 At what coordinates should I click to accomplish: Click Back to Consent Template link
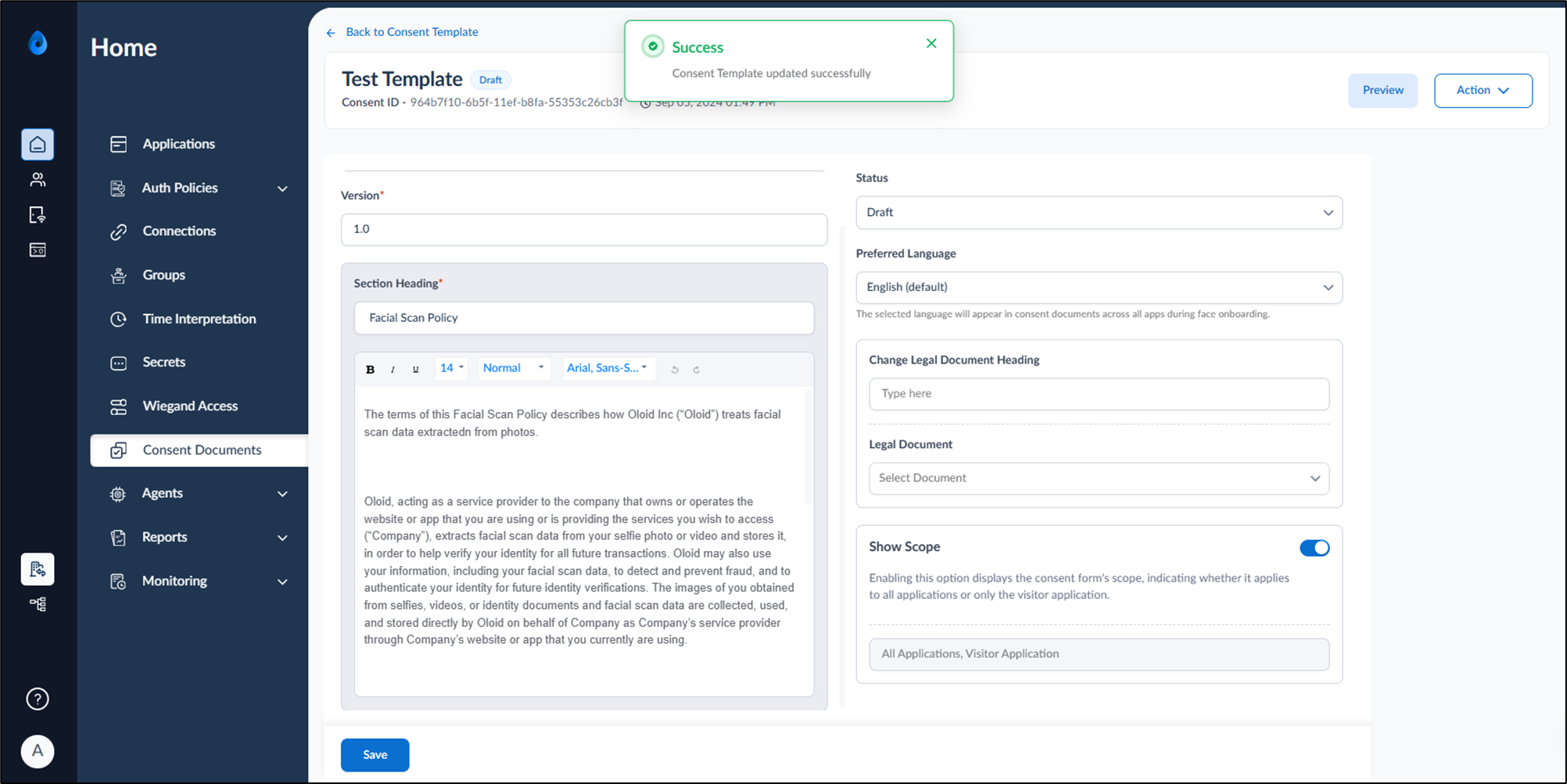[412, 32]
